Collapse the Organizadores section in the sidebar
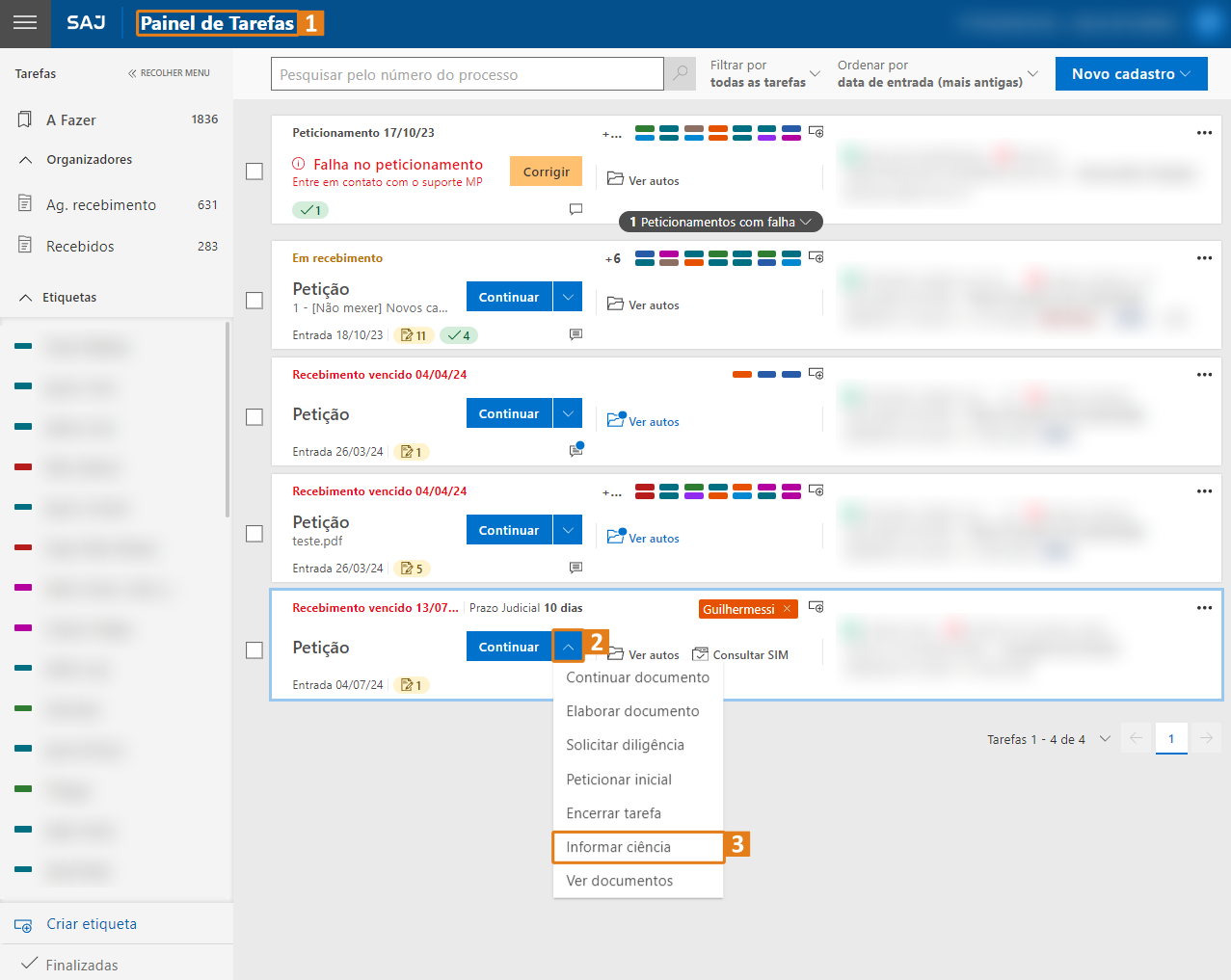This screenshot has height=980, width=1231. (26, 160)
